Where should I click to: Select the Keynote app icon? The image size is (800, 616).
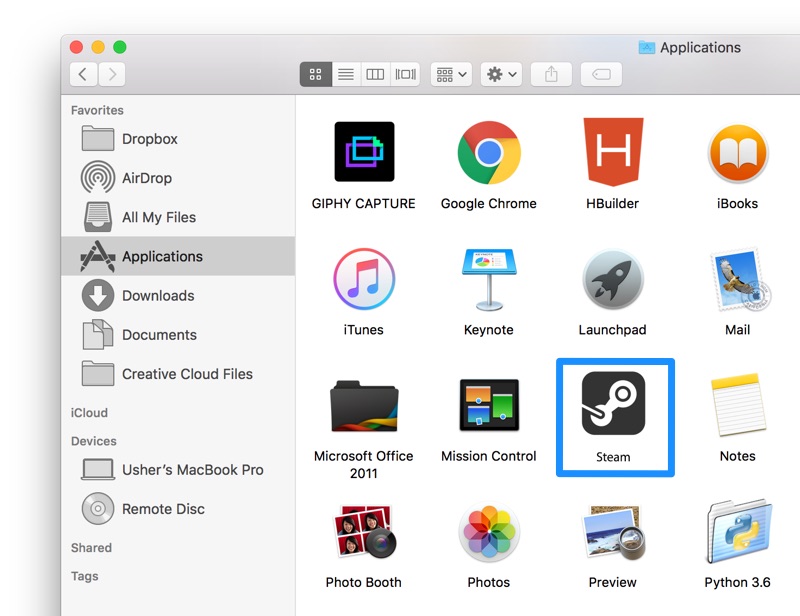(x=489, y=279)
